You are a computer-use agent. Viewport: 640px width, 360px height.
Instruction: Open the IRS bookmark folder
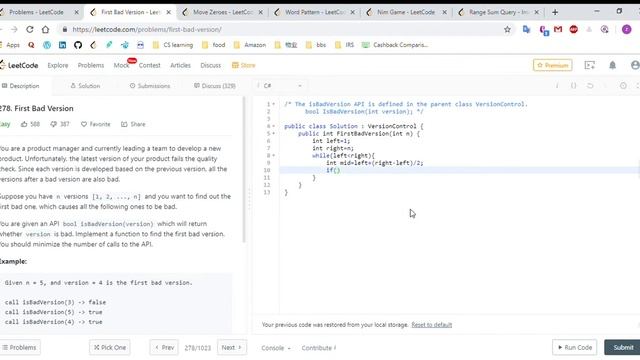click(x=344, y=45)
